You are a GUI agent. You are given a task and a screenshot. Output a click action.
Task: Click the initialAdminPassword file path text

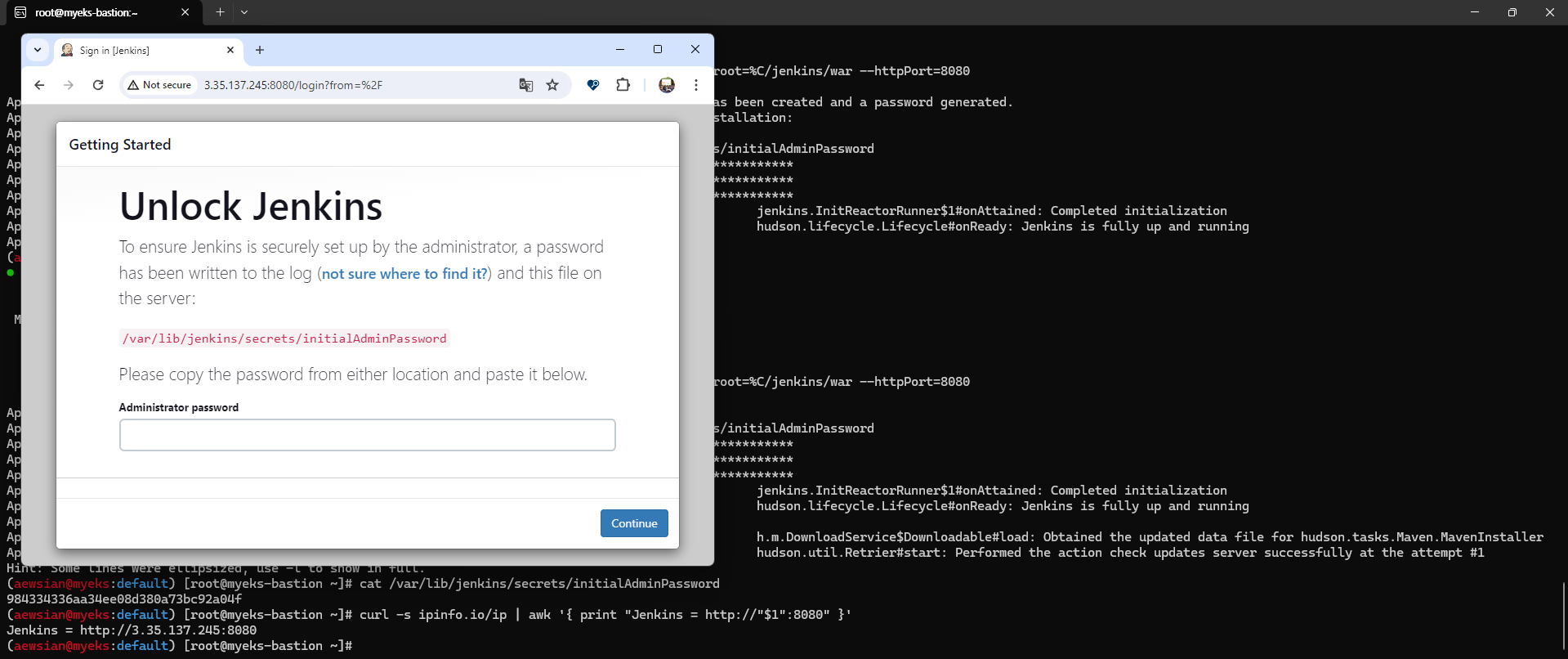284,338
